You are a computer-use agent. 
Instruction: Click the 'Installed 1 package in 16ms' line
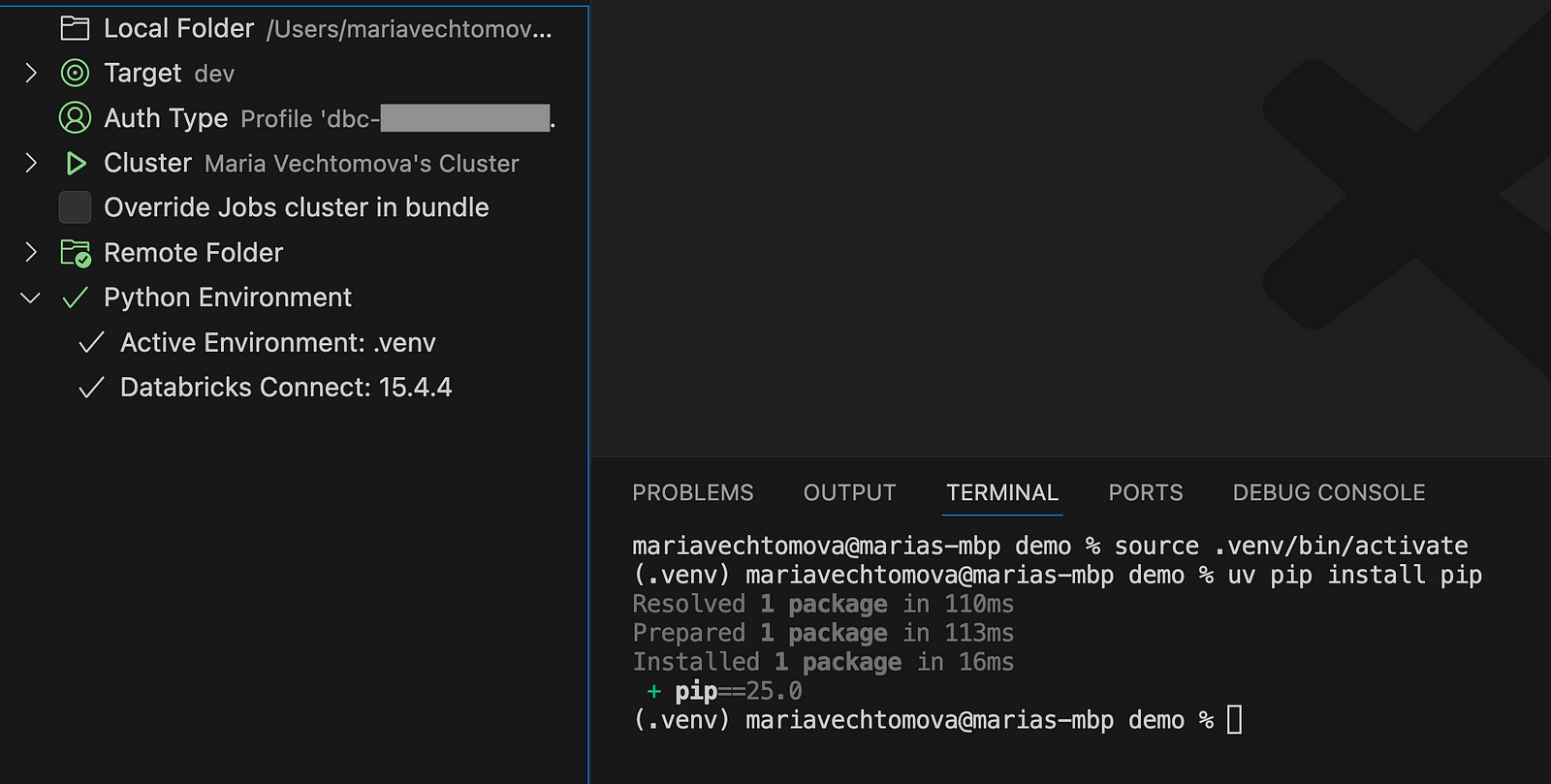click(823, 662)
